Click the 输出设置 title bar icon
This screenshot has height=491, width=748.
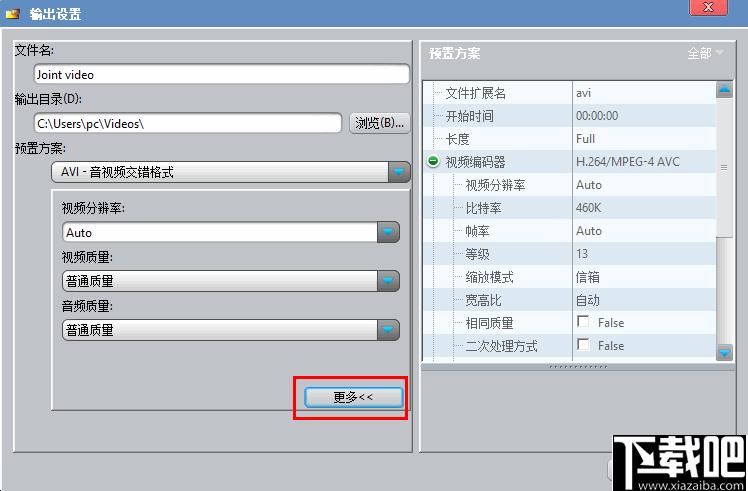[x=12, y=14]
